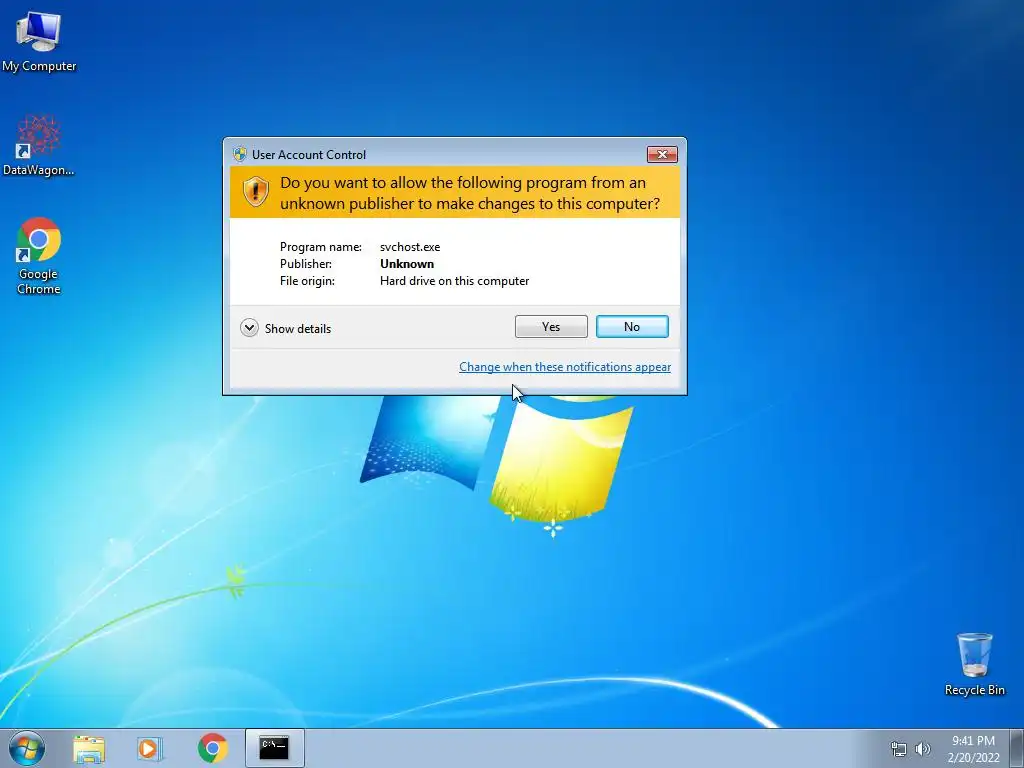Click the taskbar clock showing 9:41 PM

(x=973, y=749)
